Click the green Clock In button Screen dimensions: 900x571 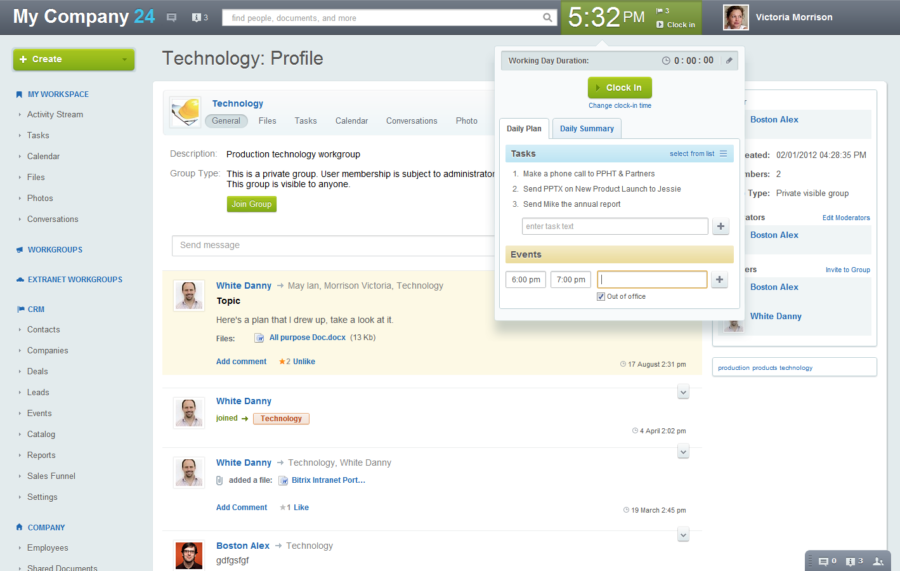coord(619,88)
